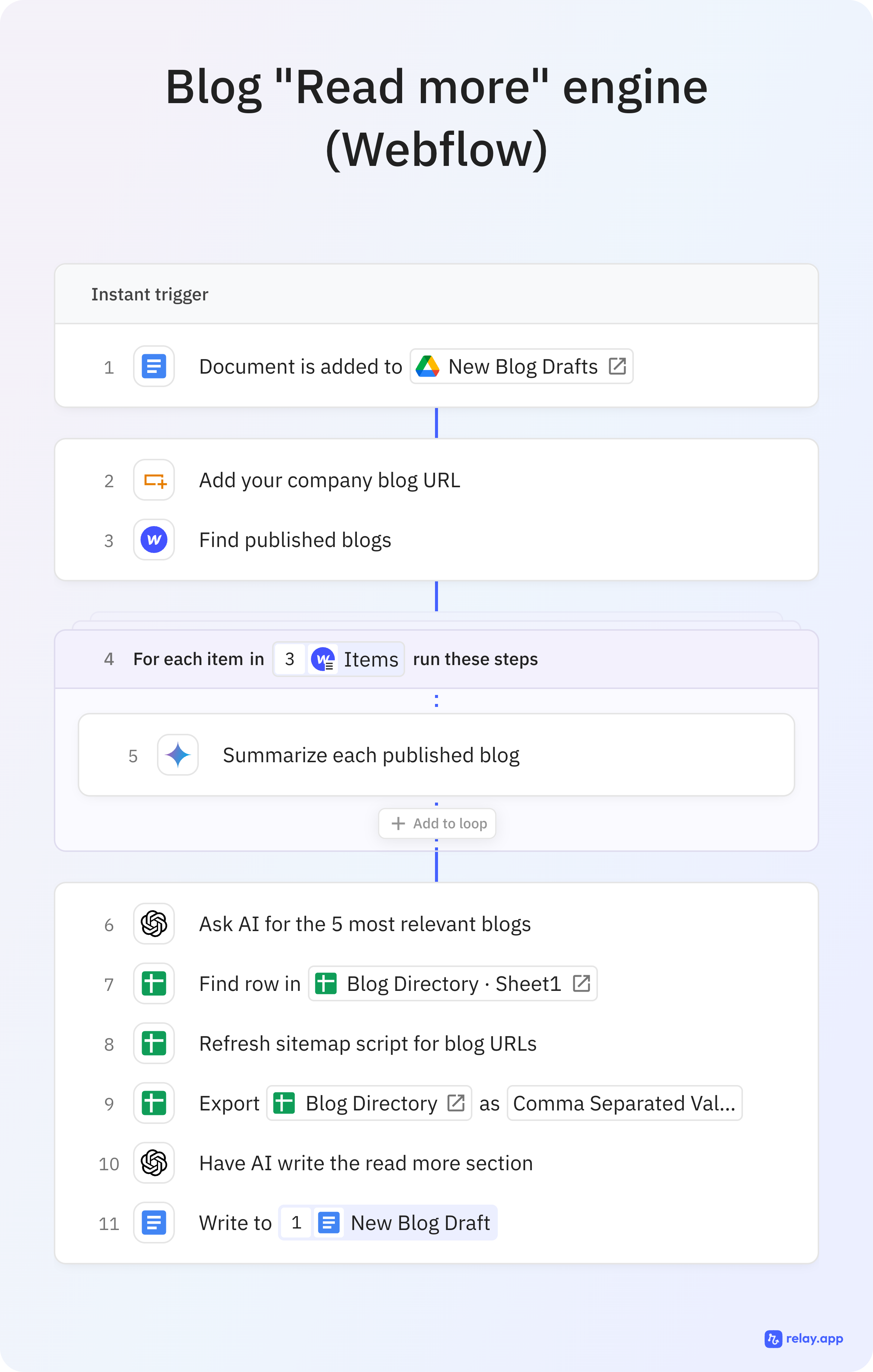The image size is (873, 1372).
Task: Click the Gemini sparkle icon on Summarize step
Action: click(x=177, y=754)
